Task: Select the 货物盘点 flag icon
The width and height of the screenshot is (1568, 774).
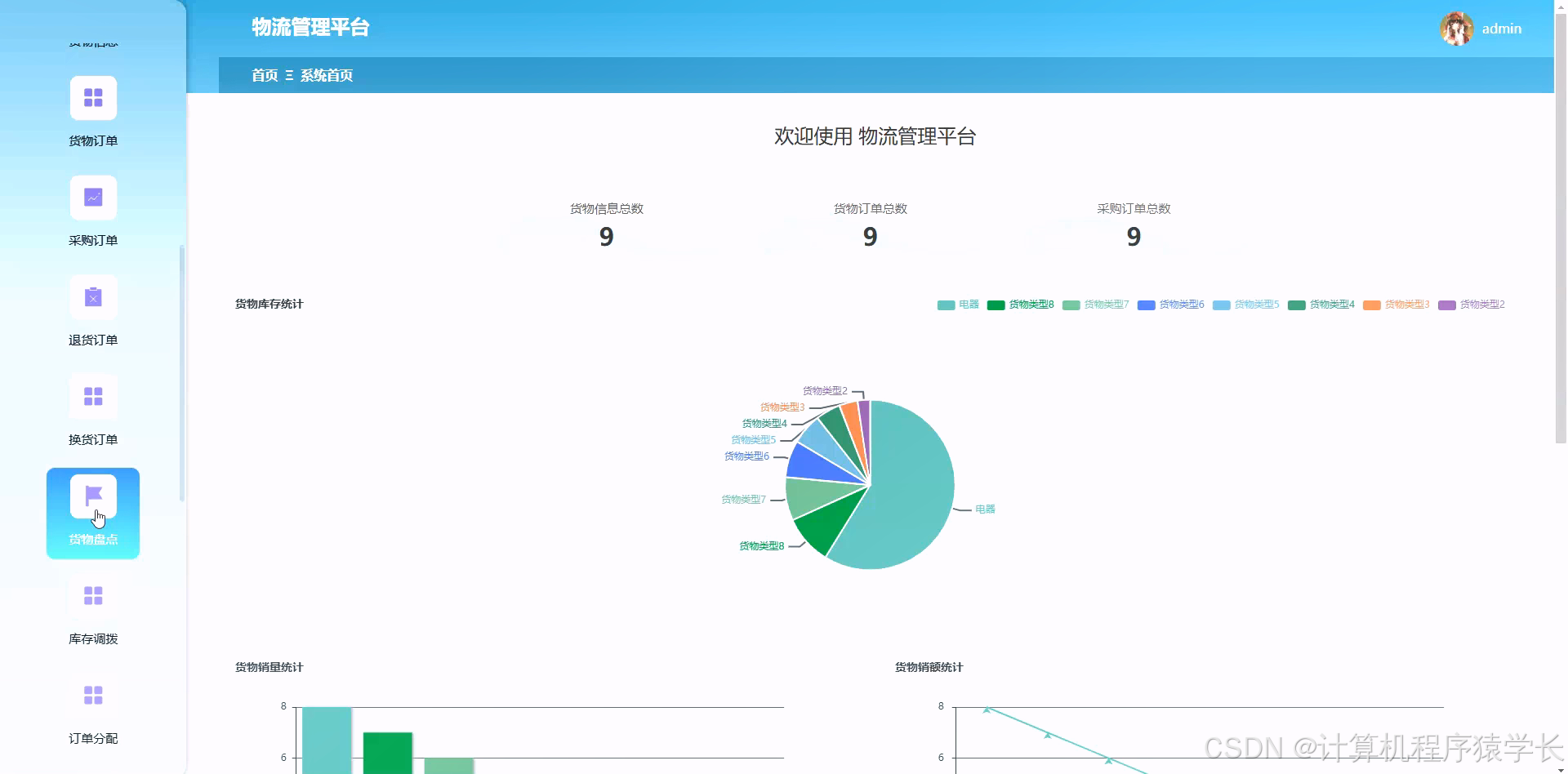Action: click(x=93, y=496)
